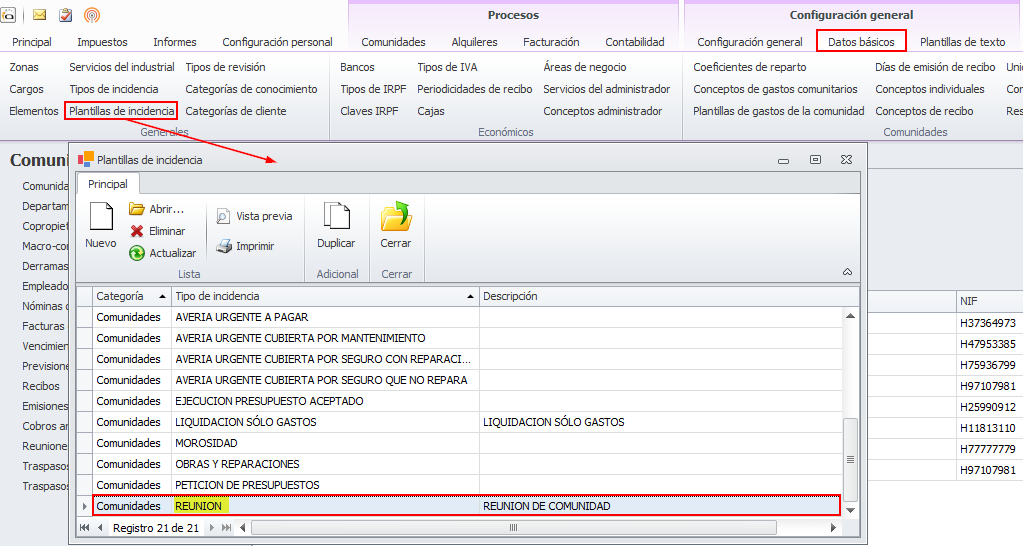Open the Plantillas de texto tab

click(x=962, y=42)
